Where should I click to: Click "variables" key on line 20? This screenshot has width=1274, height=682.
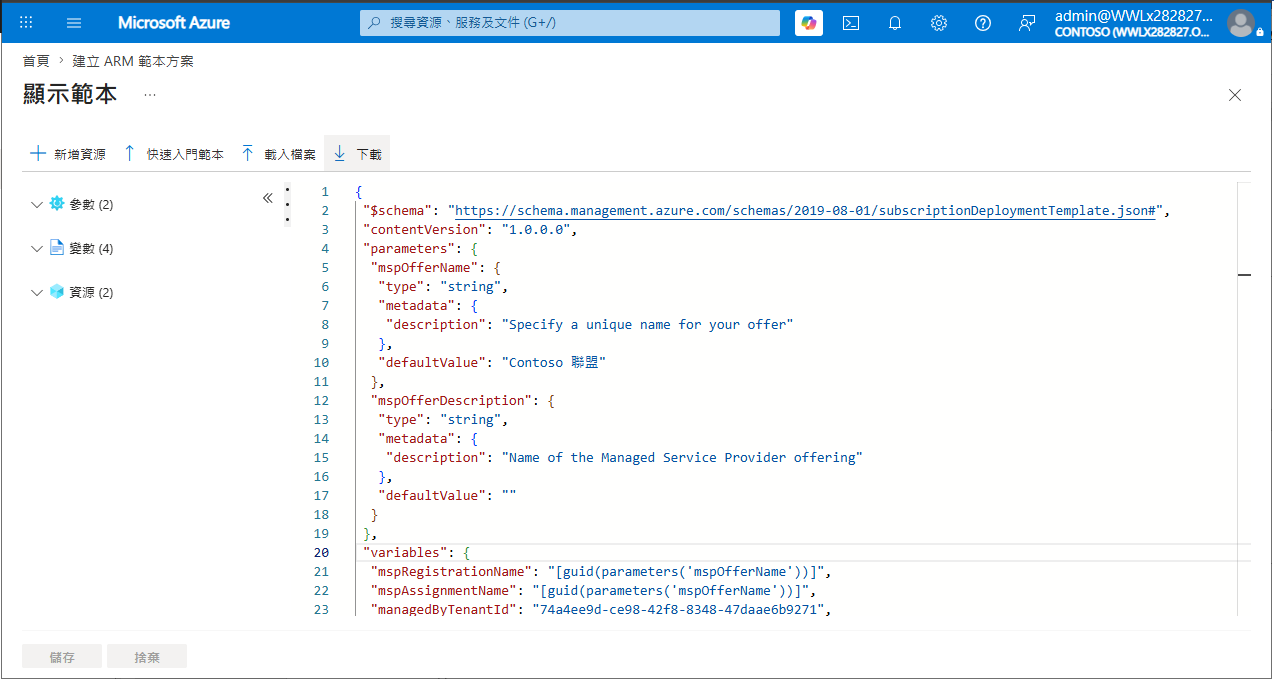(404, 553)
